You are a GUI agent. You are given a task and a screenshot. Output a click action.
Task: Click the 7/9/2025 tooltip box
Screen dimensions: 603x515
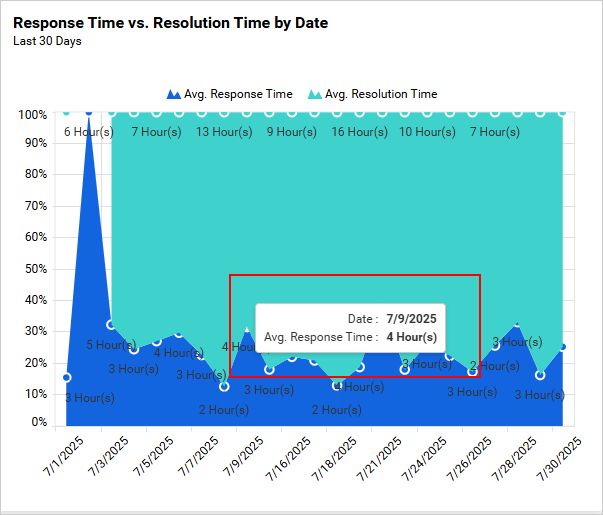coord(350,328)
